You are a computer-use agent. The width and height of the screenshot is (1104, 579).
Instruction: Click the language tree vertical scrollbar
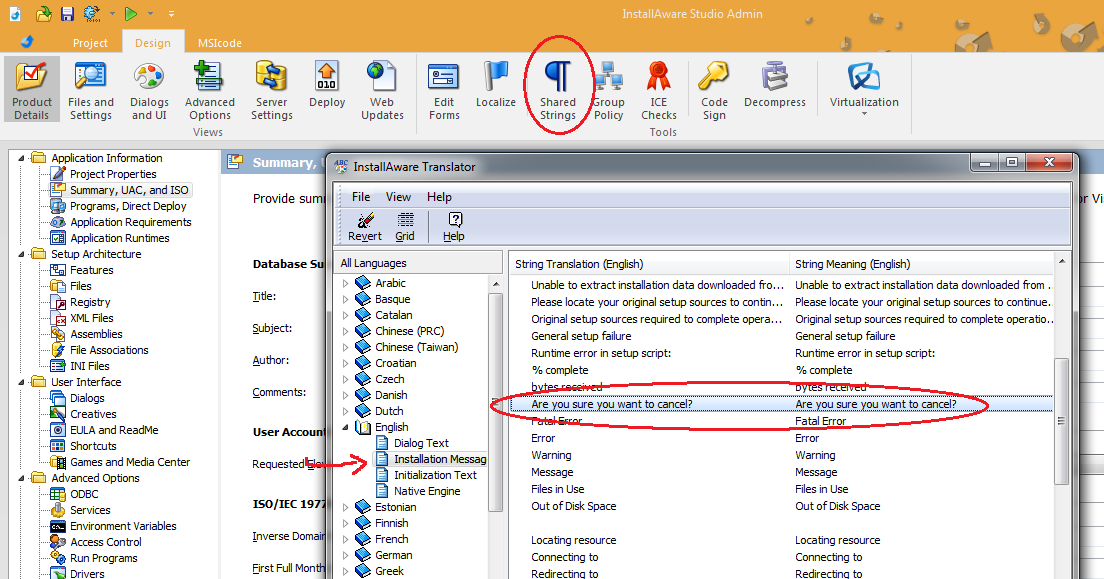click(496, 401)
